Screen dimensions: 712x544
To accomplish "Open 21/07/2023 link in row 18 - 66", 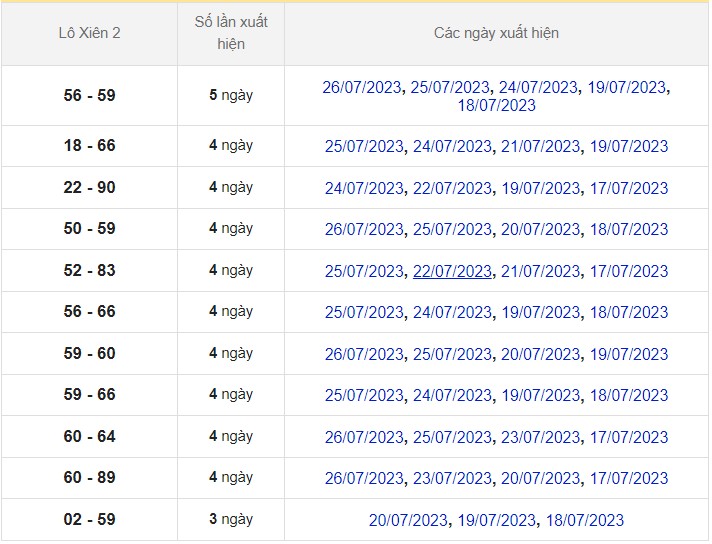I will click(540, 146).
